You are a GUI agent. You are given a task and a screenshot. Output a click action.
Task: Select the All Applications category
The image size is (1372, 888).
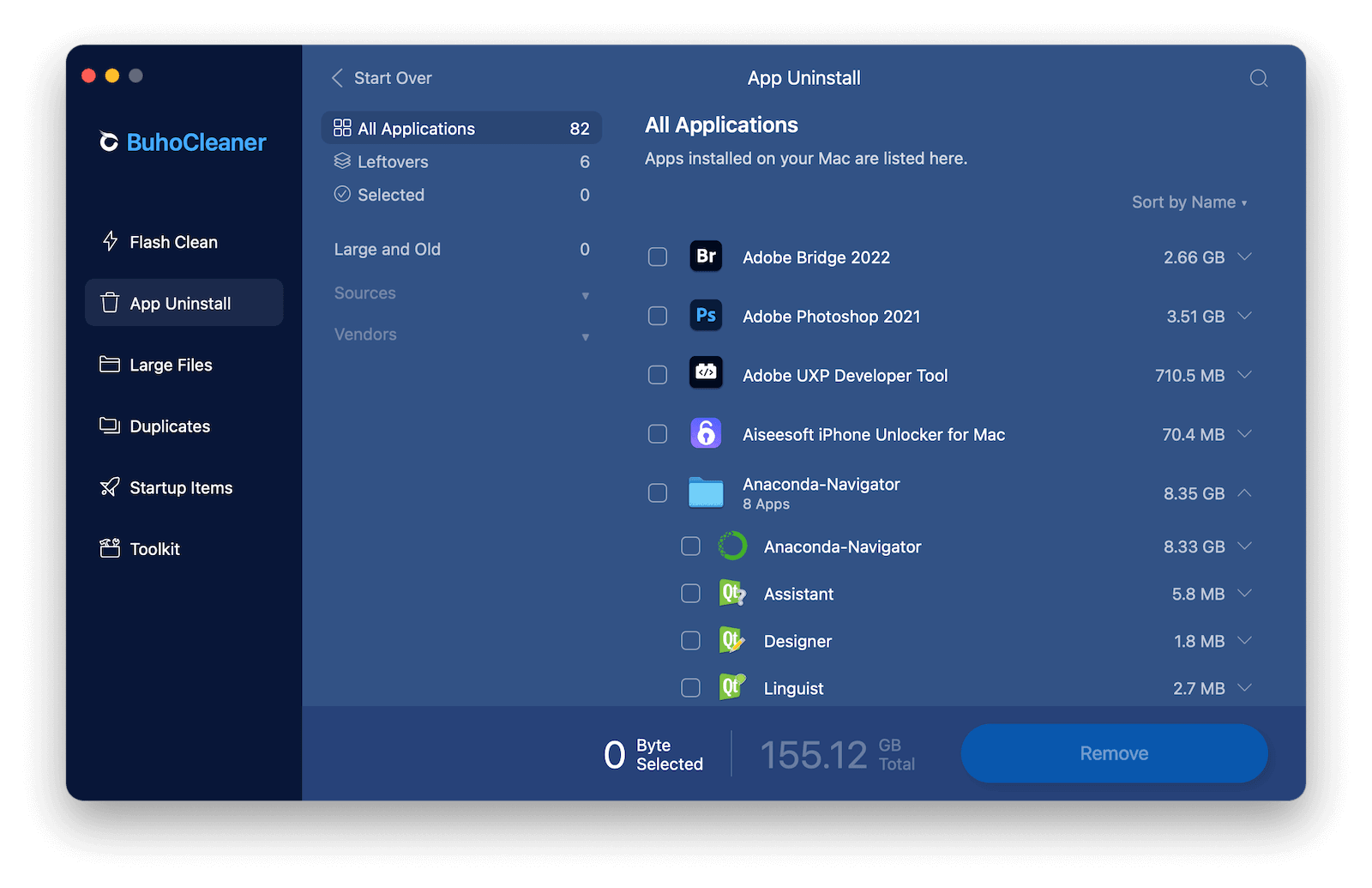[461, 128]
